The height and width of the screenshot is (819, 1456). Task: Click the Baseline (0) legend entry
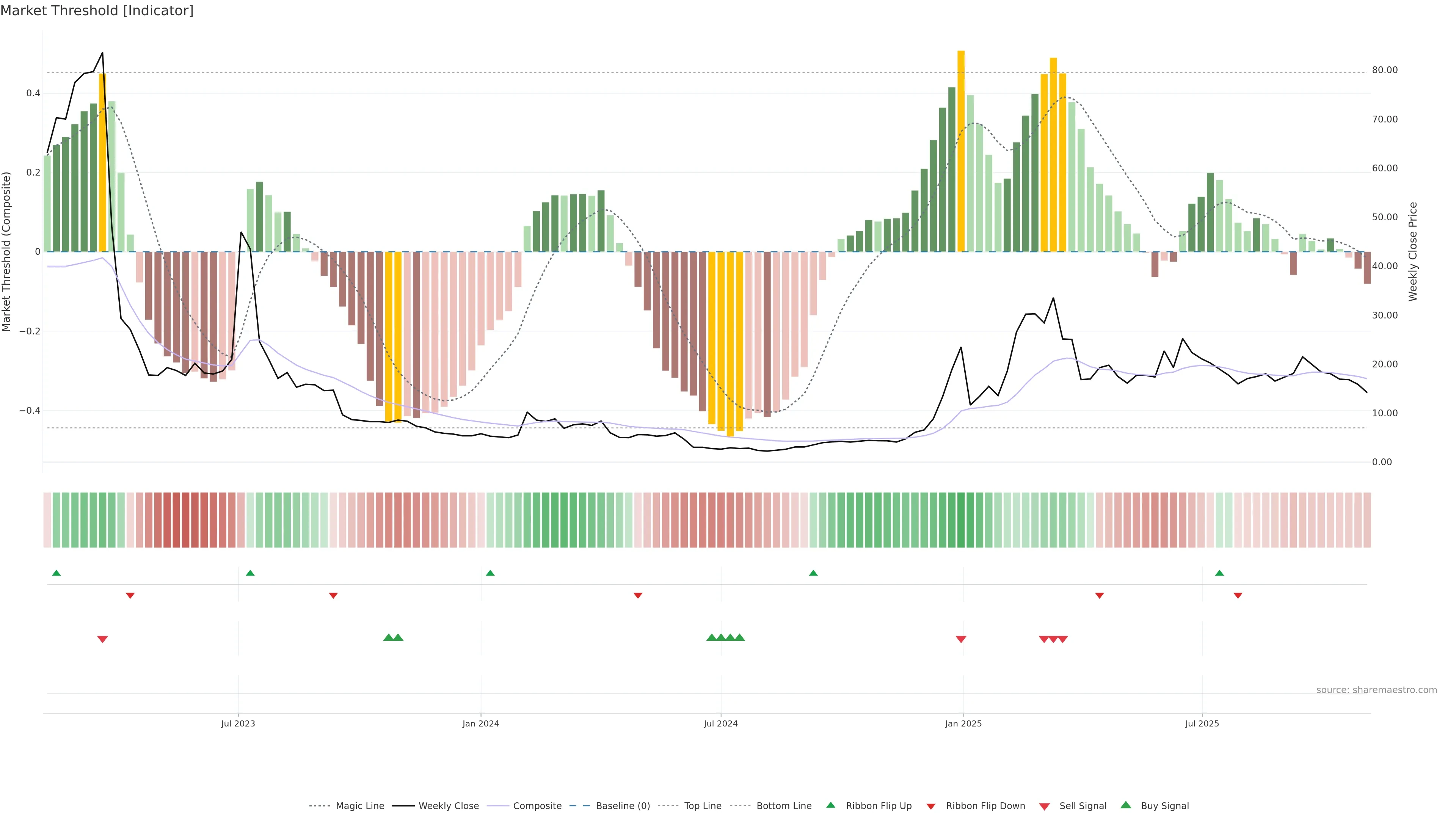622,805
